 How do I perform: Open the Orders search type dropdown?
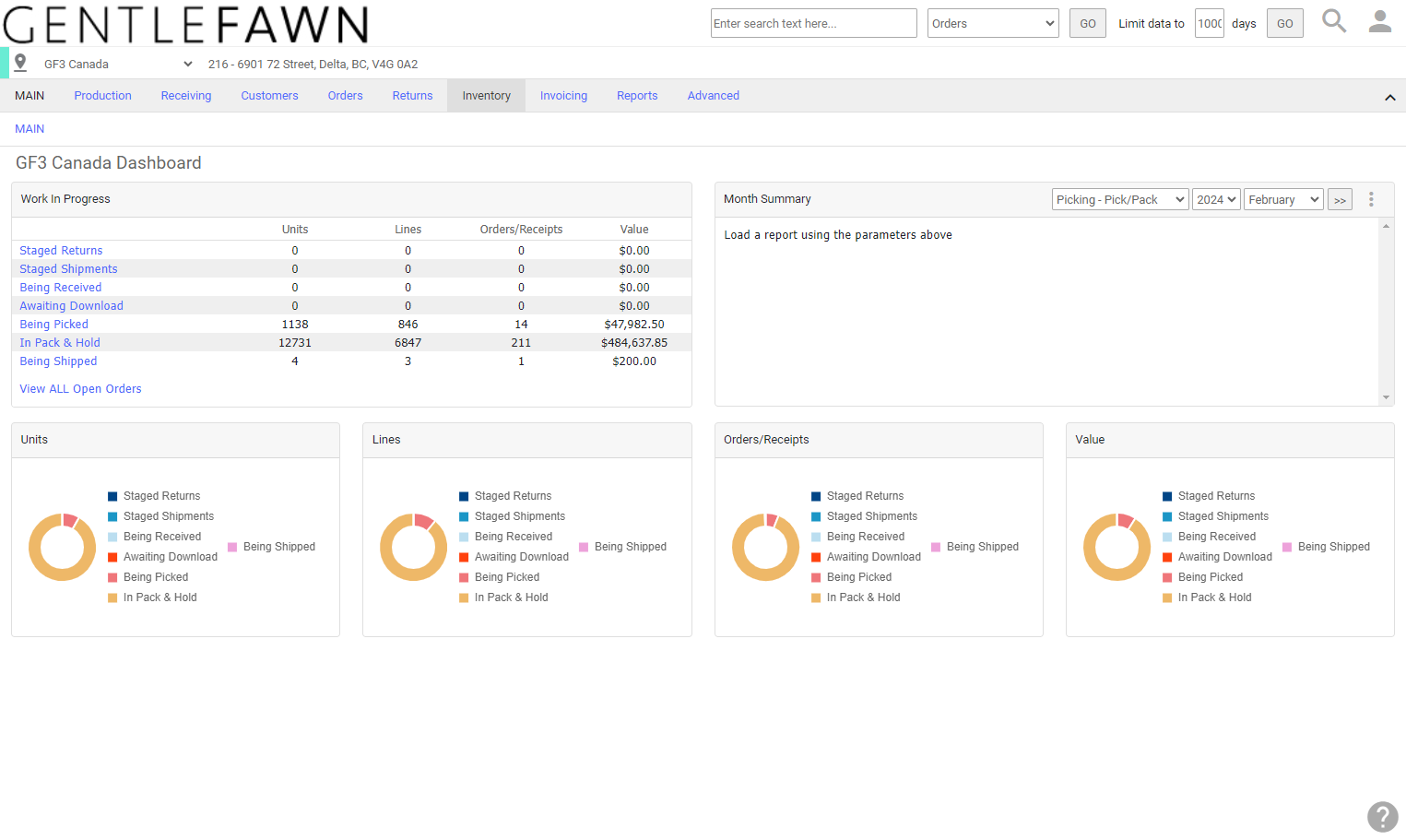(993, 23)
